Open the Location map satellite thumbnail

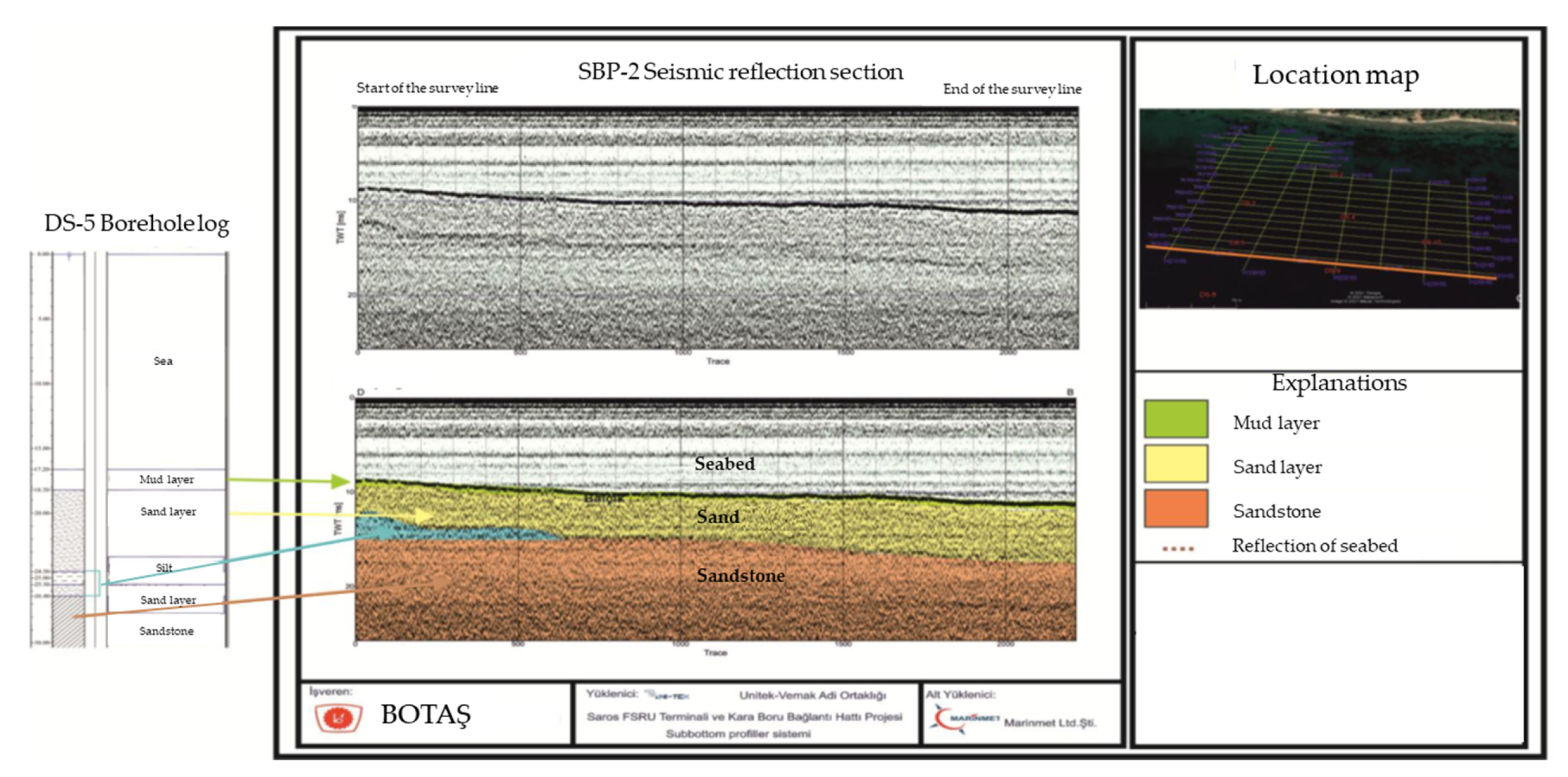pyautogui.click(x=1329, y=208)
